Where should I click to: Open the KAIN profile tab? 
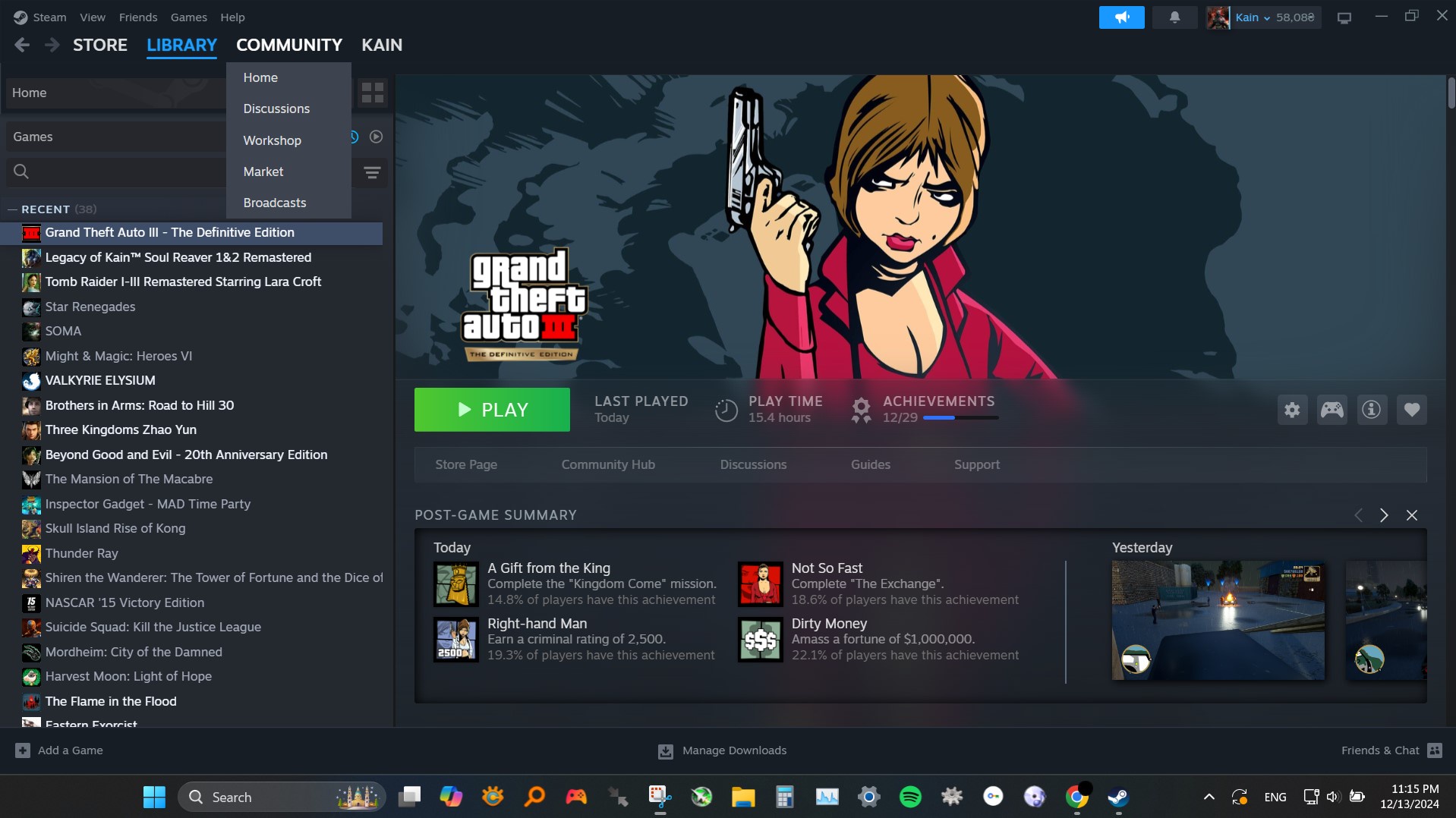(x=382, y=45)
